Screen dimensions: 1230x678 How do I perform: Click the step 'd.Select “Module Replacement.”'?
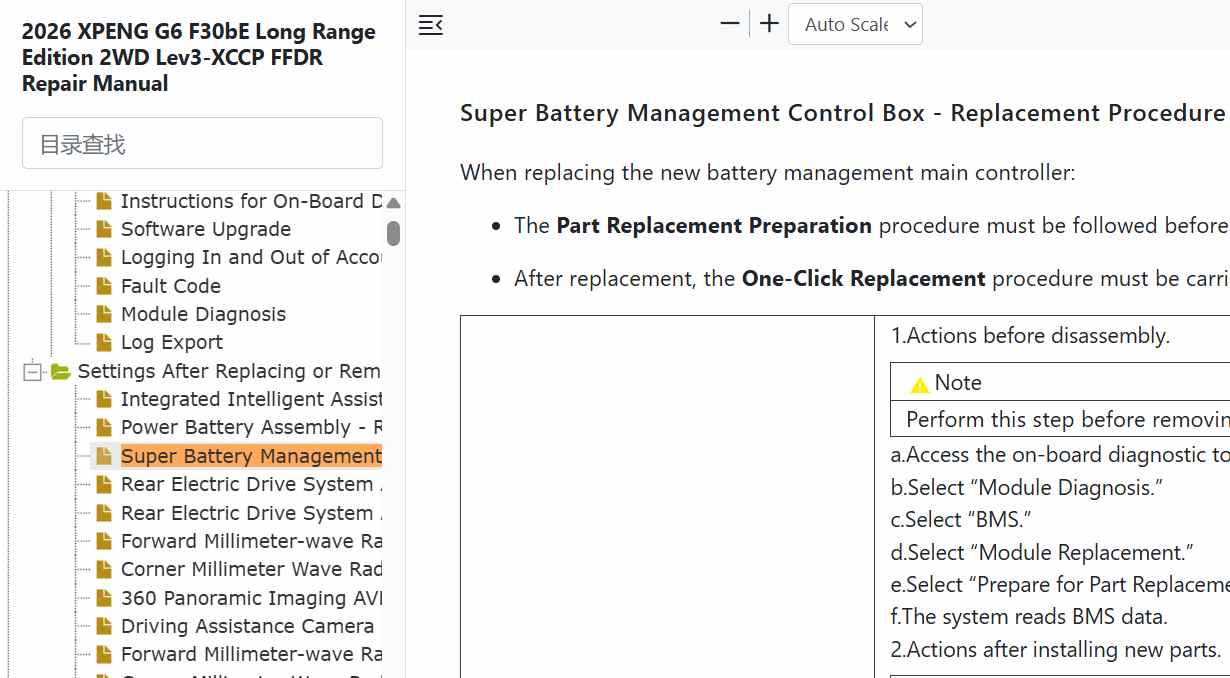[1042, 553]
